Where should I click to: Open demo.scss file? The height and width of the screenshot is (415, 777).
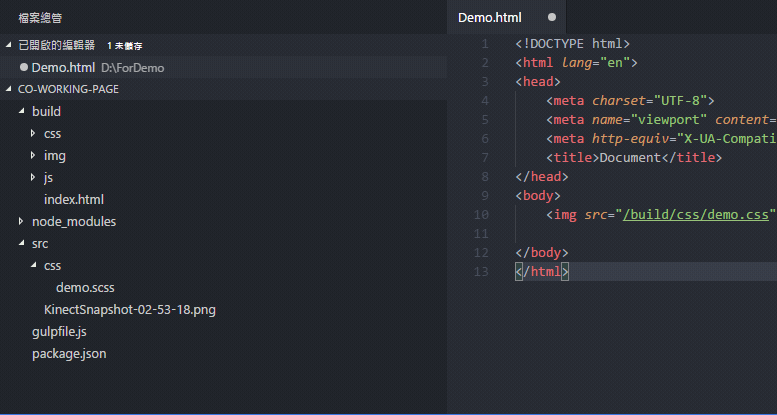[85, 288]
